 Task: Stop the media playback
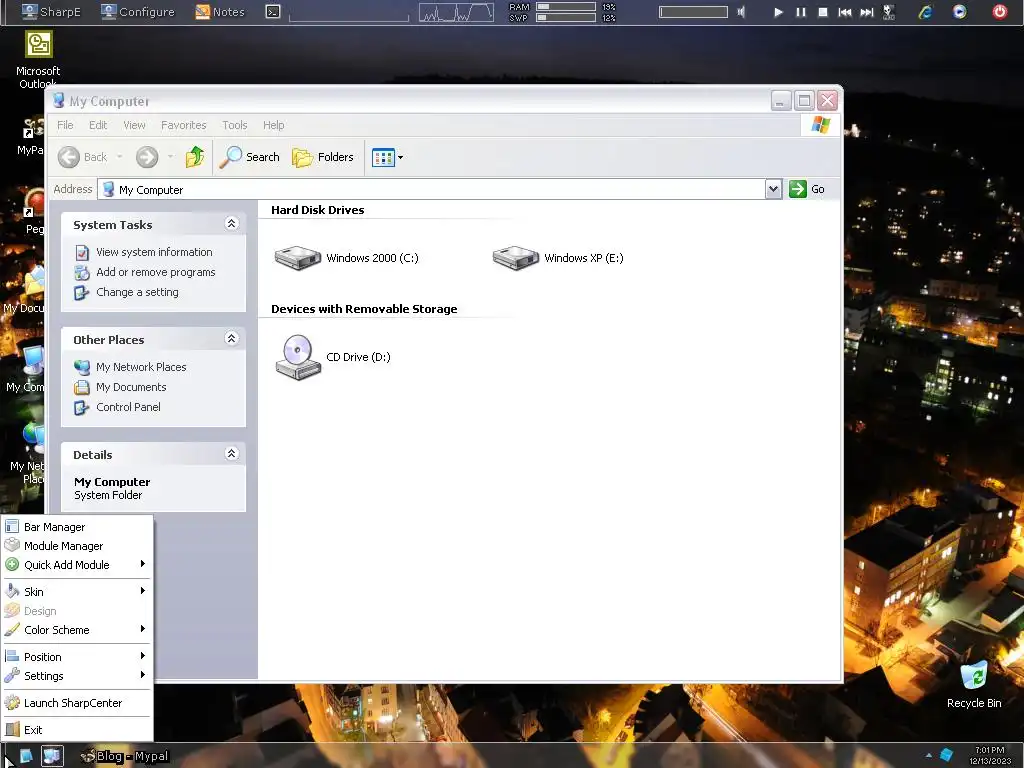point(823,12)
